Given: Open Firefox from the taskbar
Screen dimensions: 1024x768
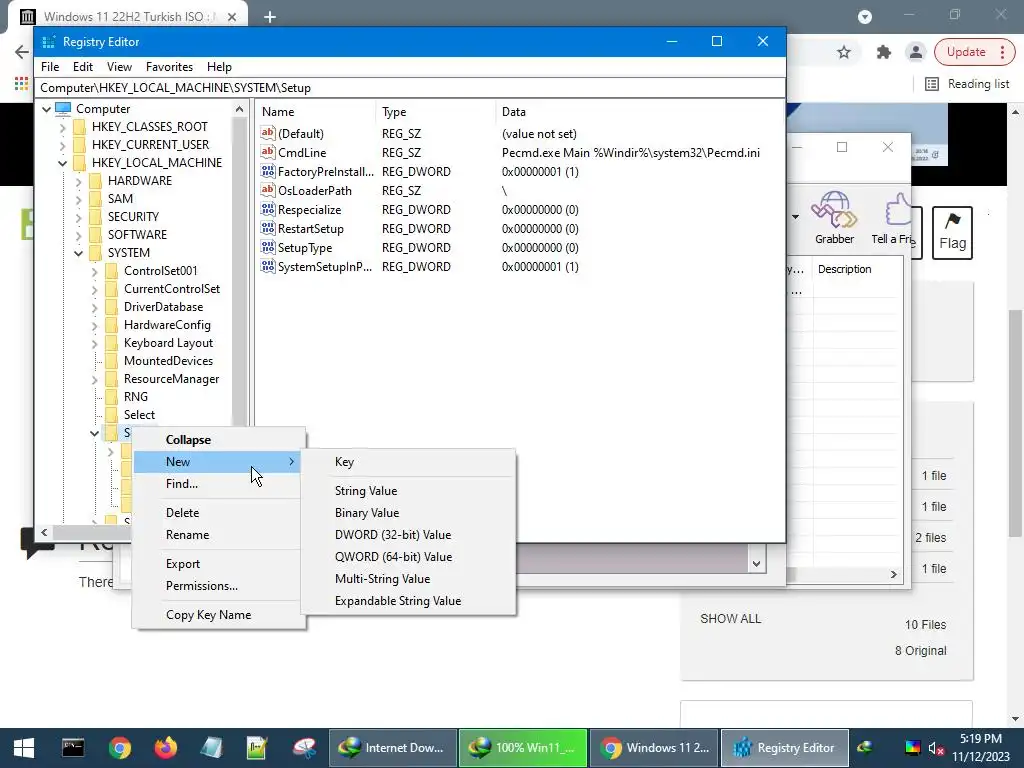Looking at the screenshot, I should pyautogui.click(x=166, y=748).
